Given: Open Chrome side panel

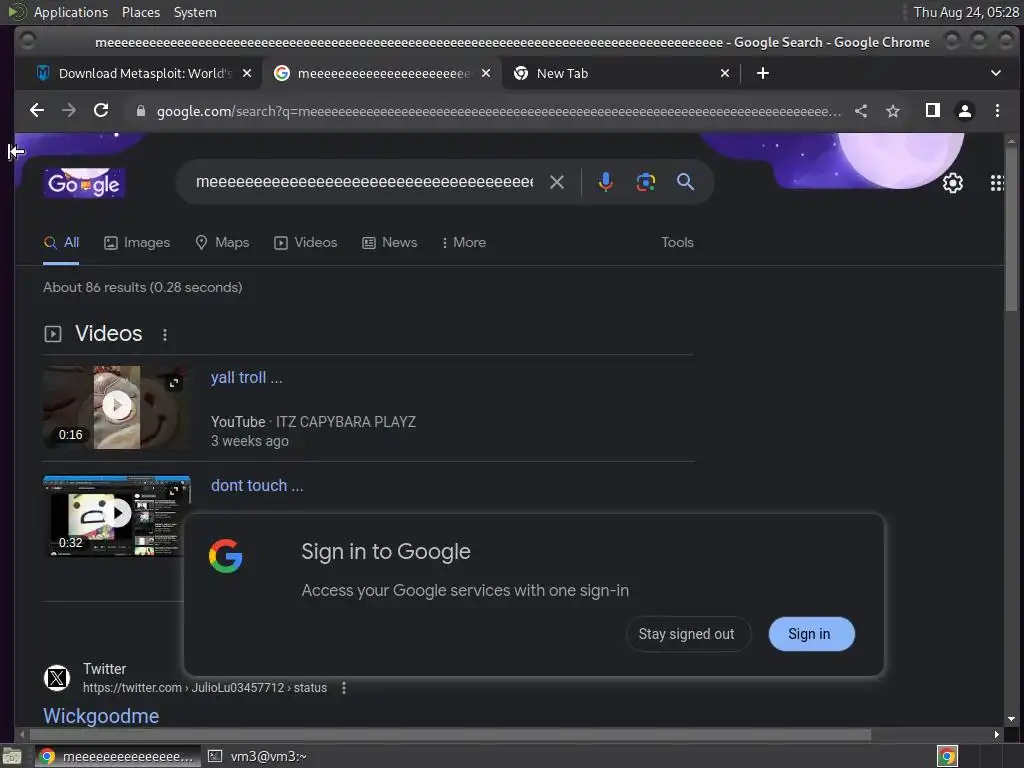Looking at the screenshot, I should (x=933, y=110).
